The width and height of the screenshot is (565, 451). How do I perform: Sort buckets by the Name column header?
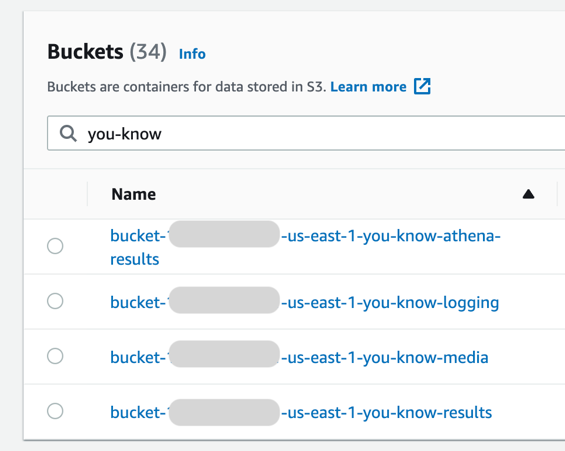[134, 194]
